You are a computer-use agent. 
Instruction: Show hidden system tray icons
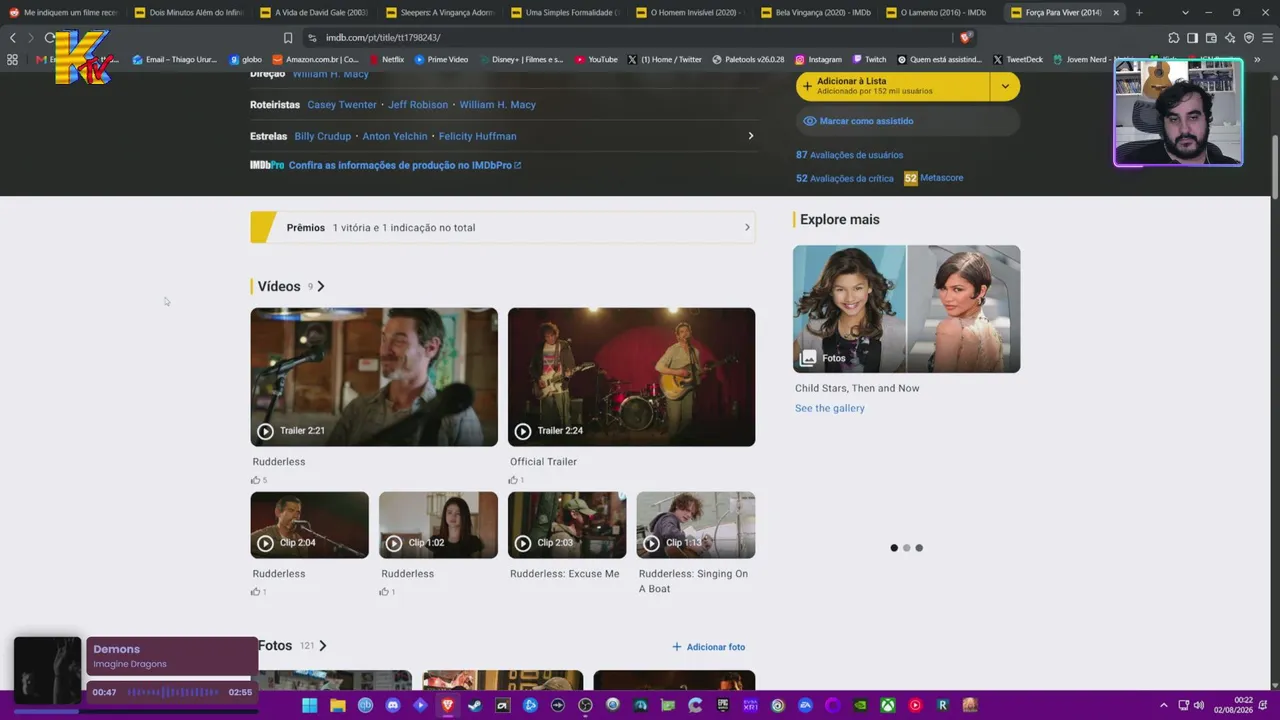pos(1163,705)
